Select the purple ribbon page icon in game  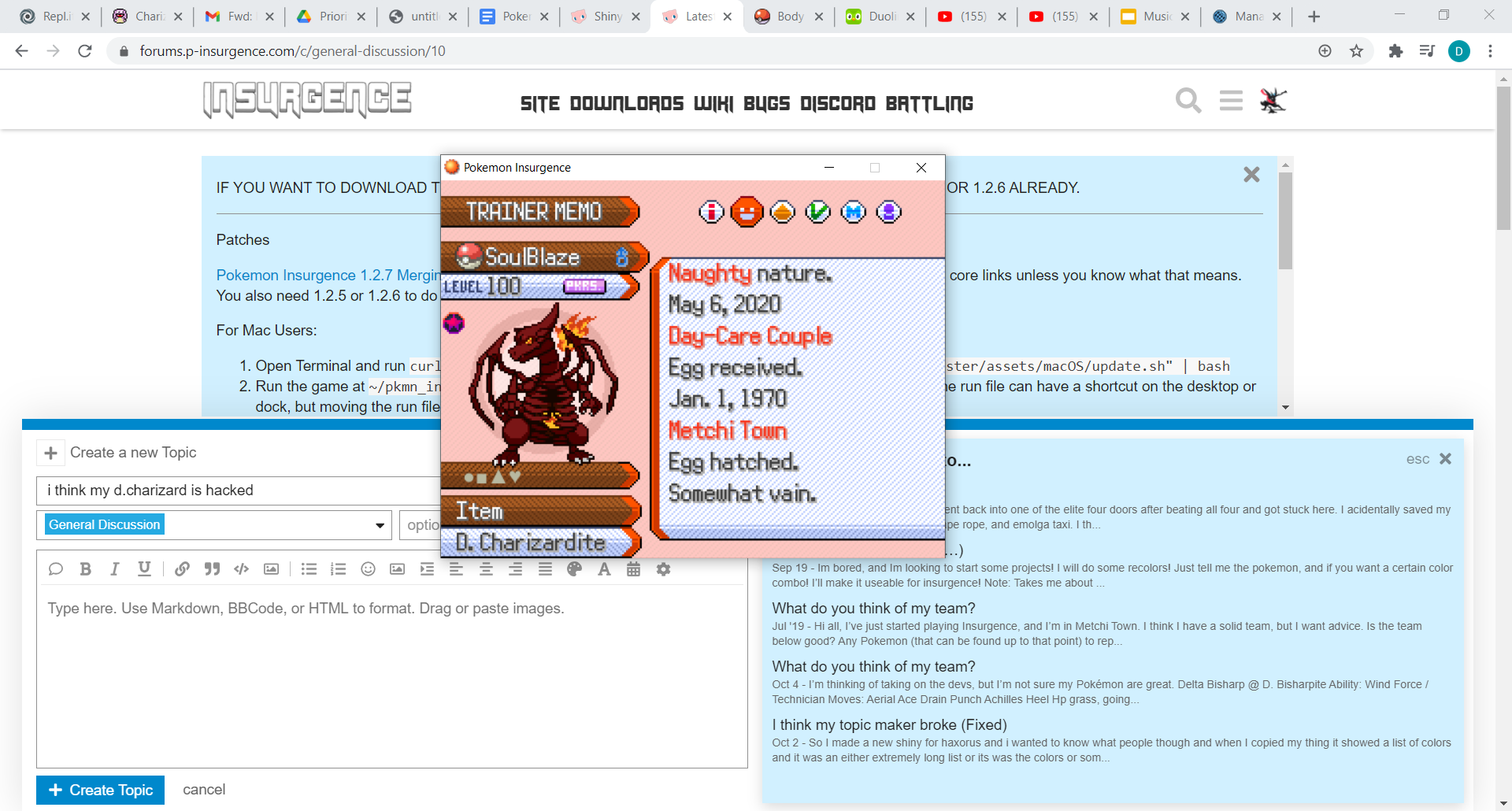click(888, 212)
